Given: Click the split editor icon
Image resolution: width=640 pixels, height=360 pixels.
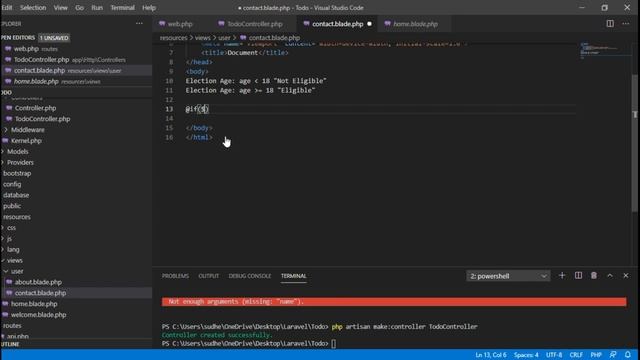Looking at the screenshot, I should 610,24.
